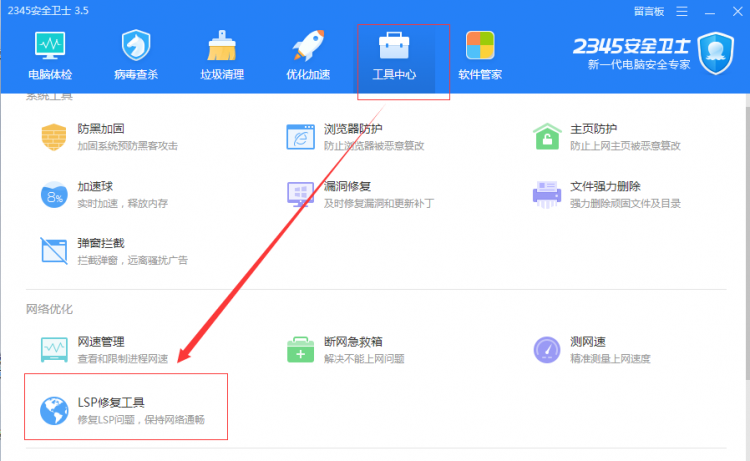Click the 加速球 title text
This screenshot has height=461, width=750.
tap(95, 186)
